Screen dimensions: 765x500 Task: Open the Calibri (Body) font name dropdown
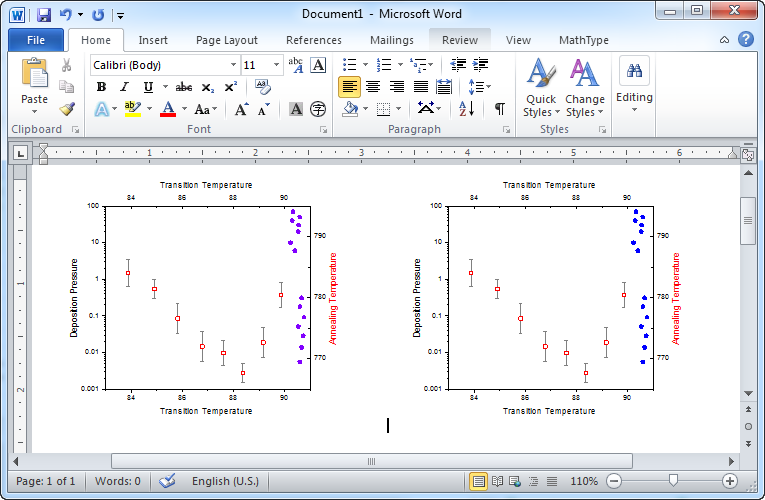coord(233,65)
